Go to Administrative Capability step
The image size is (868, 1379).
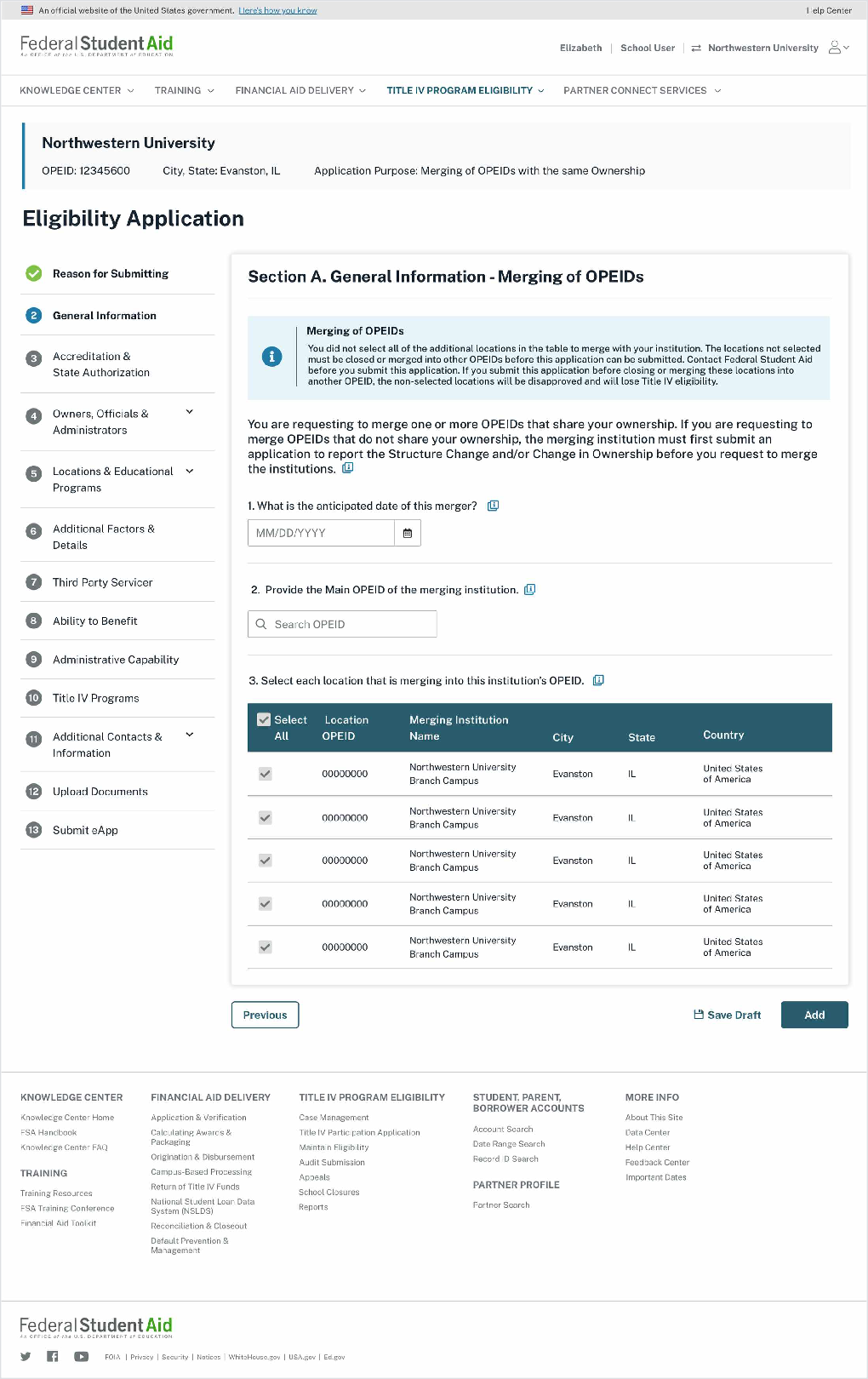(116, 660)
